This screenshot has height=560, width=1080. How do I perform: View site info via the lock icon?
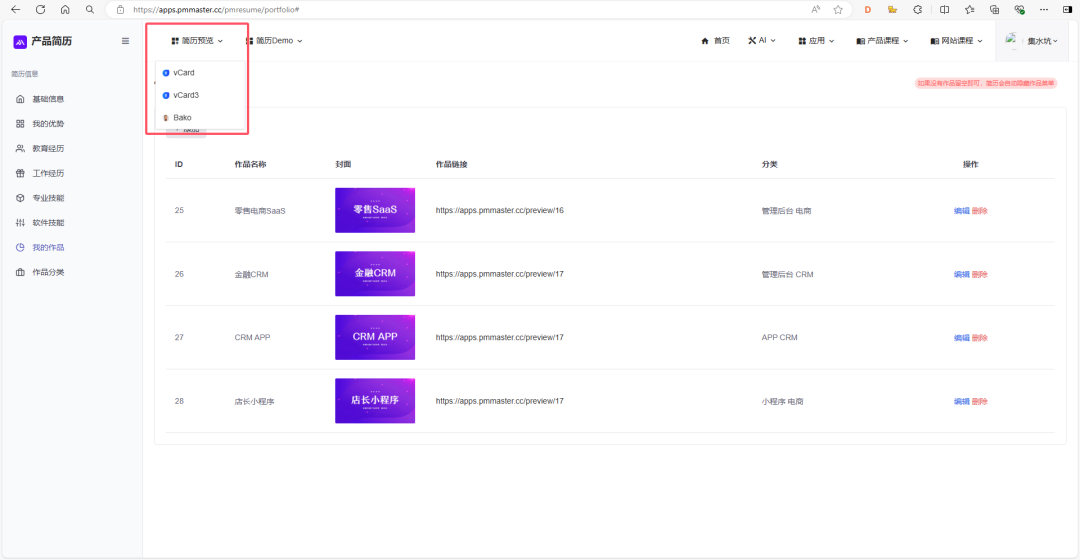[x=121, y=10]
